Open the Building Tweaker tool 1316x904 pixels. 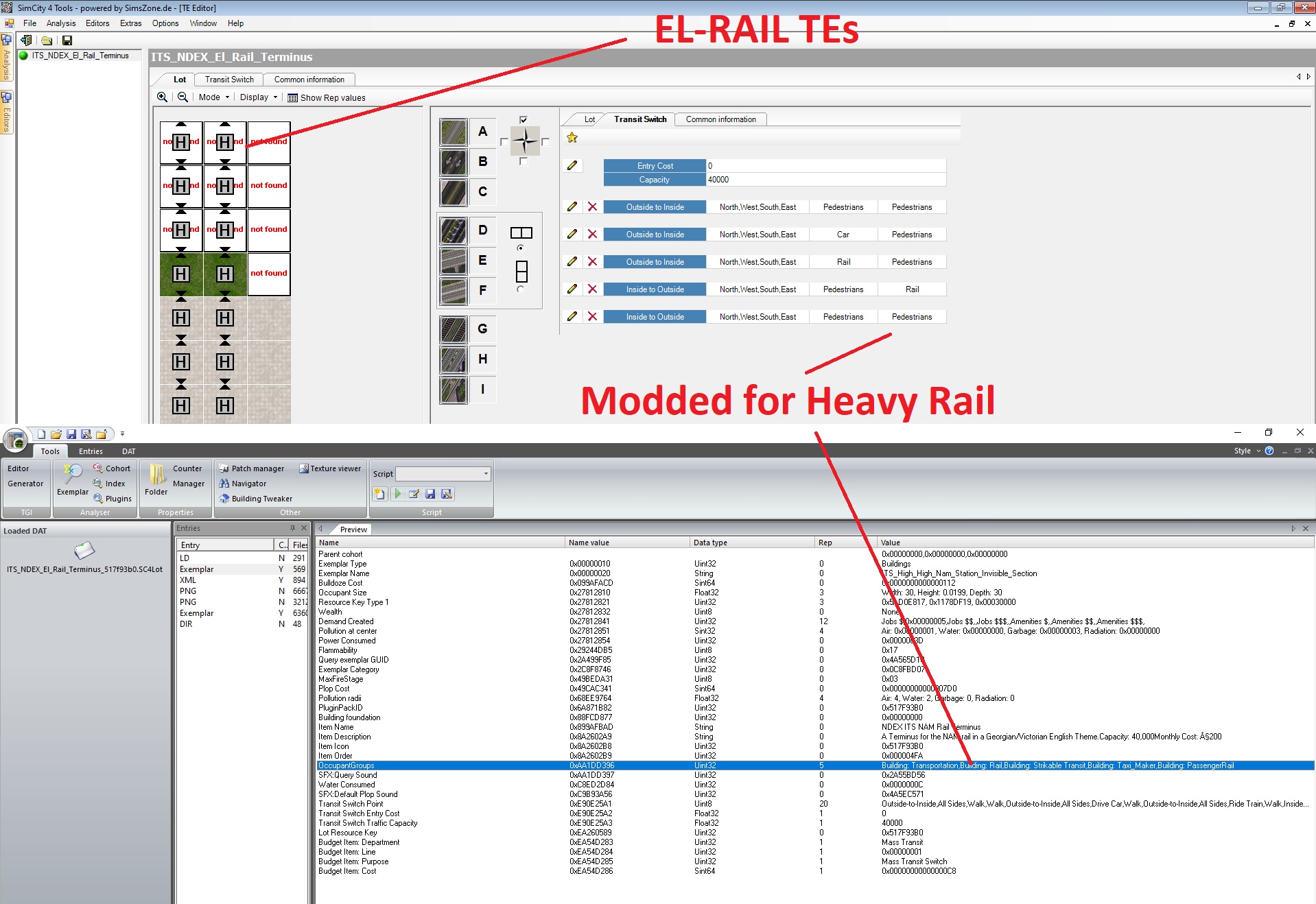pos(255,499)
